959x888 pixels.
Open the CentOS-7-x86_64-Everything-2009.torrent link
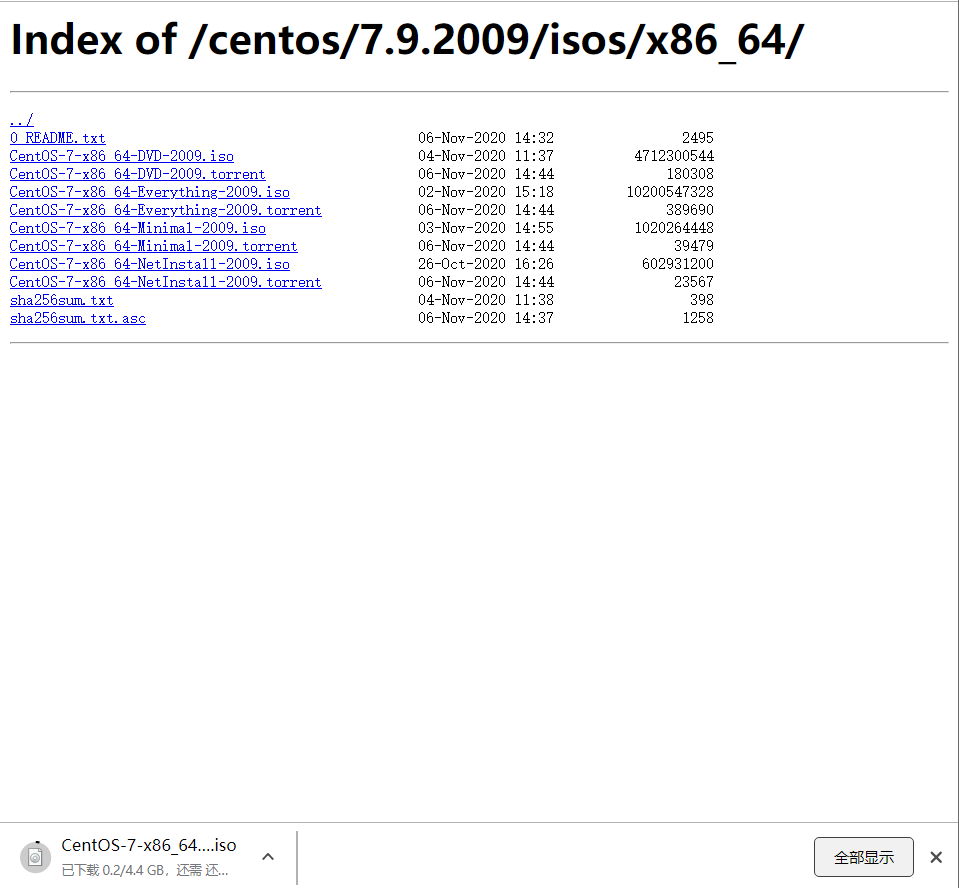166,210
